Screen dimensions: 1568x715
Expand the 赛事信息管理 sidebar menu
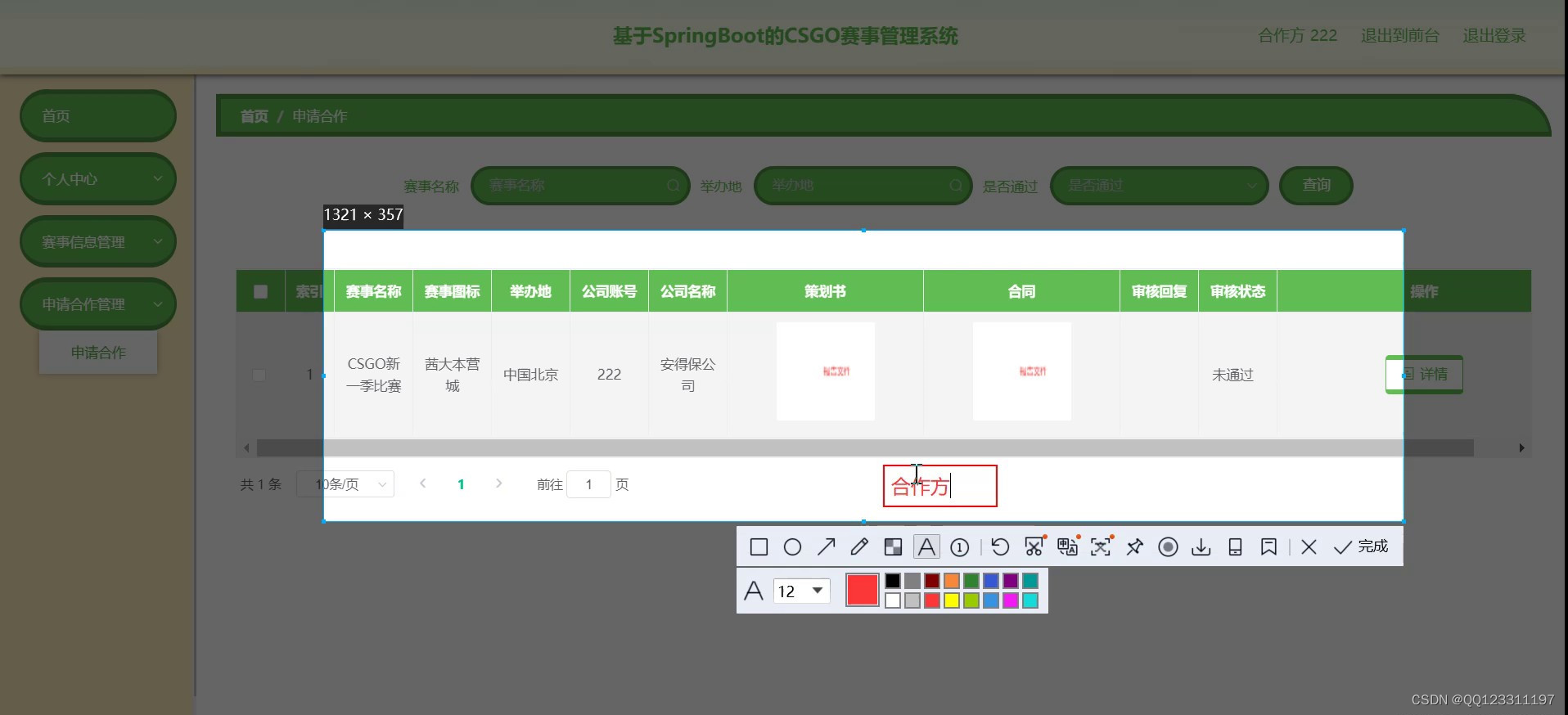[97, 241]
